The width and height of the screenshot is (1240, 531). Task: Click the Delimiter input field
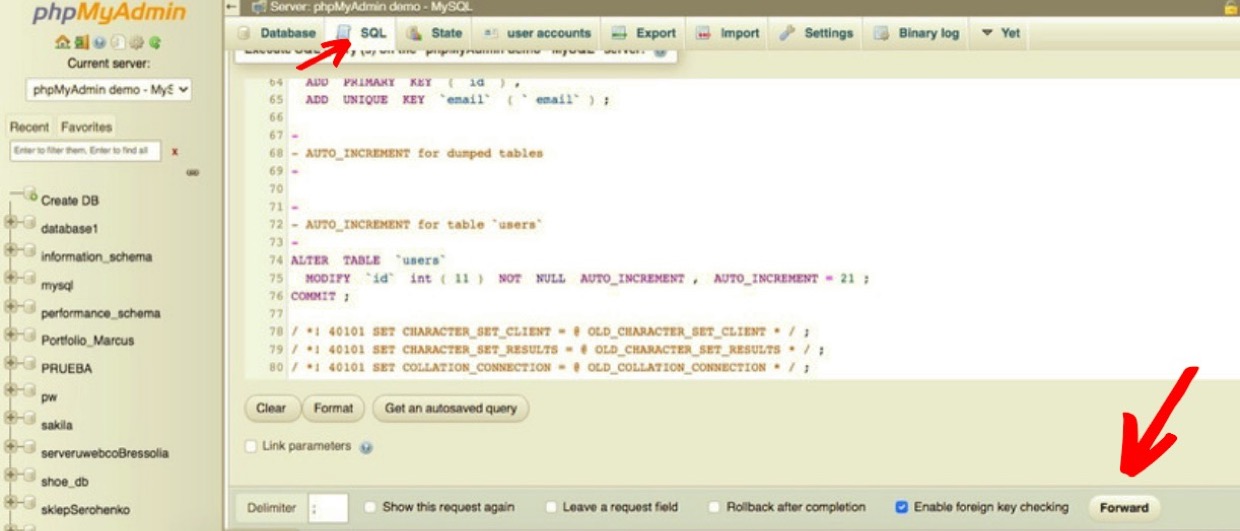(328, 507)
